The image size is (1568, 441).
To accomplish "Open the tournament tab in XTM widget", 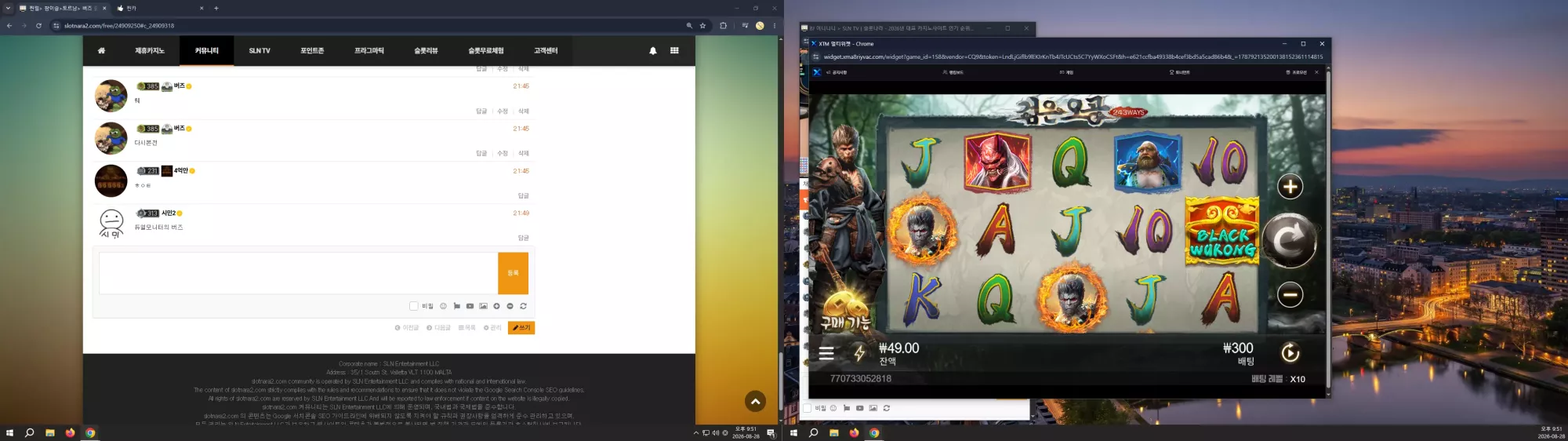I will pyautogui.click(x=1179, y=72).
